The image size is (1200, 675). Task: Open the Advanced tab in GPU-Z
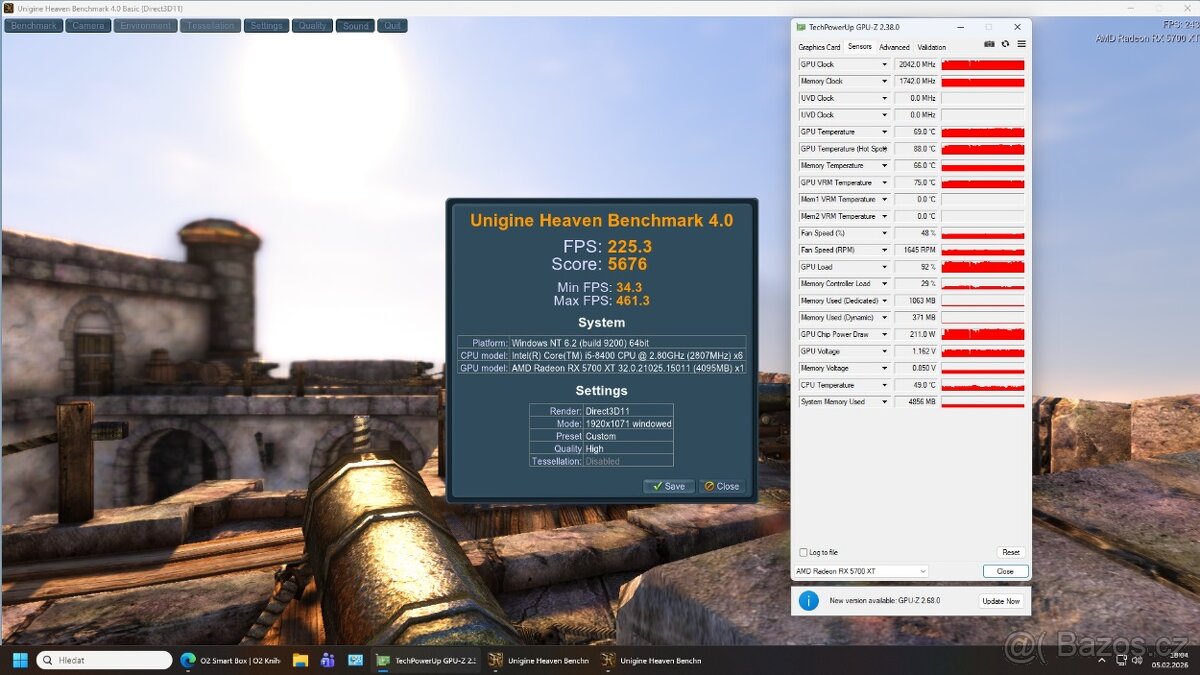pyautogui.click(x=894, y=46)
